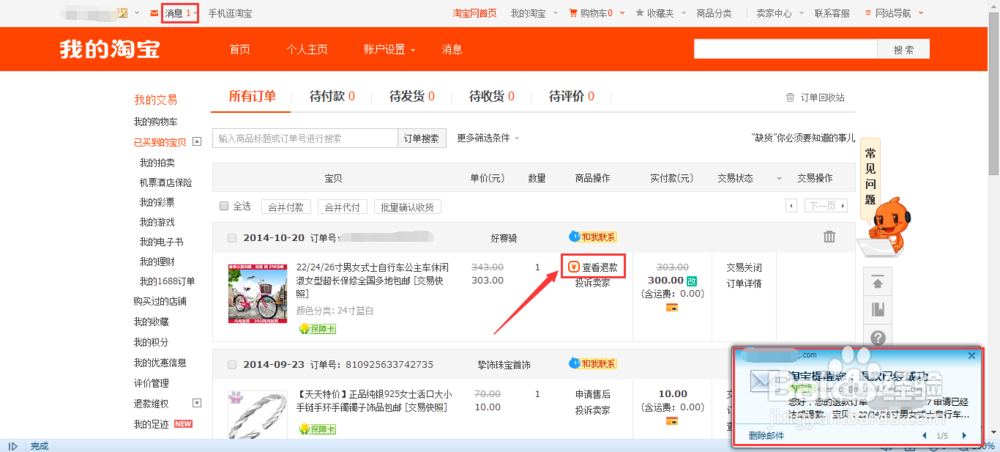Screen dimensions: 1000x452
Task: Open 常见问题 help panel
Action: click(870, 176)
